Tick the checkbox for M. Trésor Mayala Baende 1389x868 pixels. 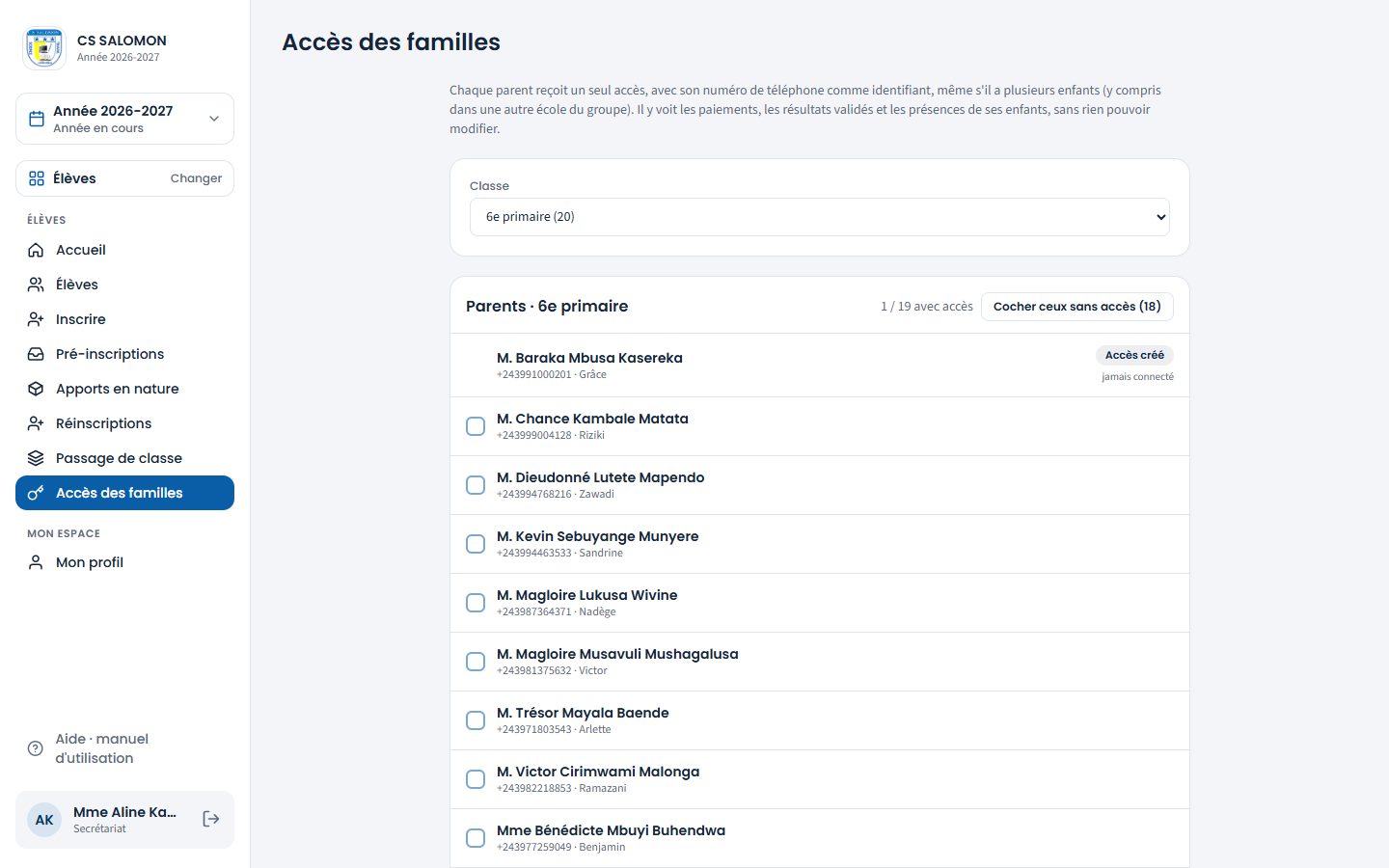click(x=476, y=720)
